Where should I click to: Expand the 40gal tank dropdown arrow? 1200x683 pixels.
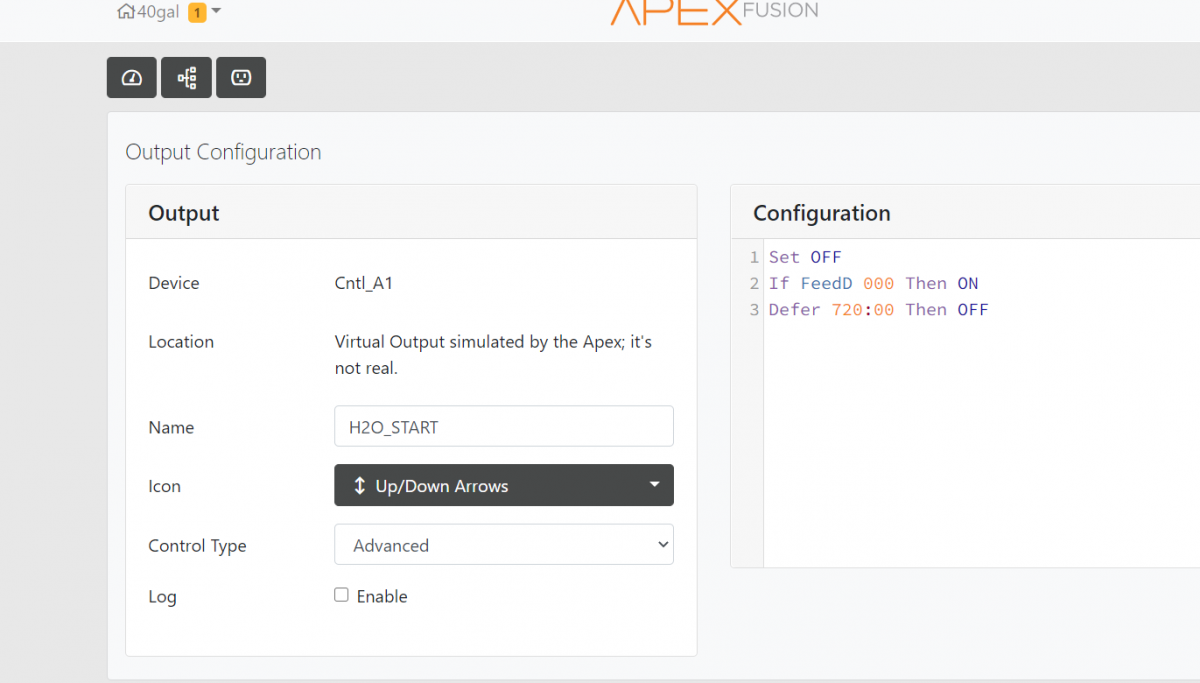[x=217, y=11]
